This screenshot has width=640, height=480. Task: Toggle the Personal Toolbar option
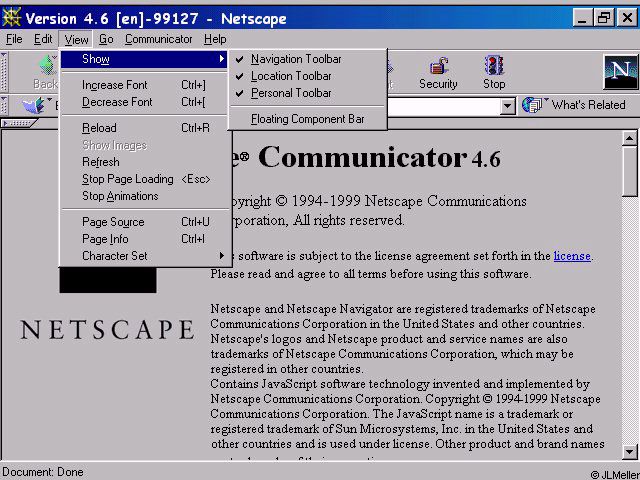pos(307,93)
